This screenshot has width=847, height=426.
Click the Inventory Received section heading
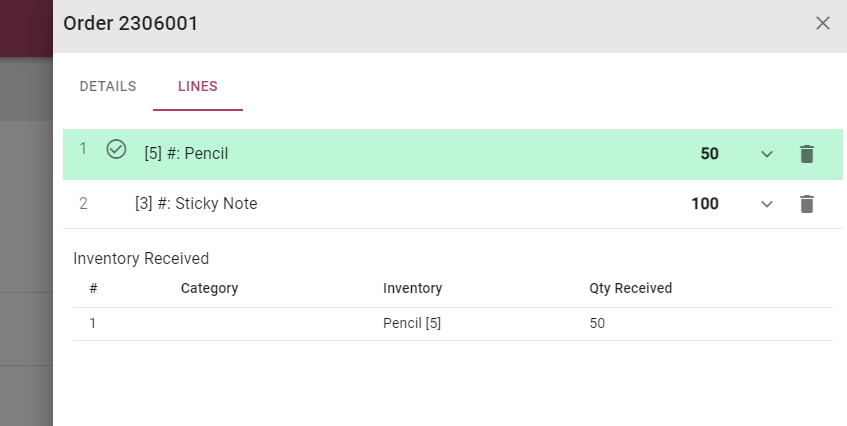coord(141,258)
